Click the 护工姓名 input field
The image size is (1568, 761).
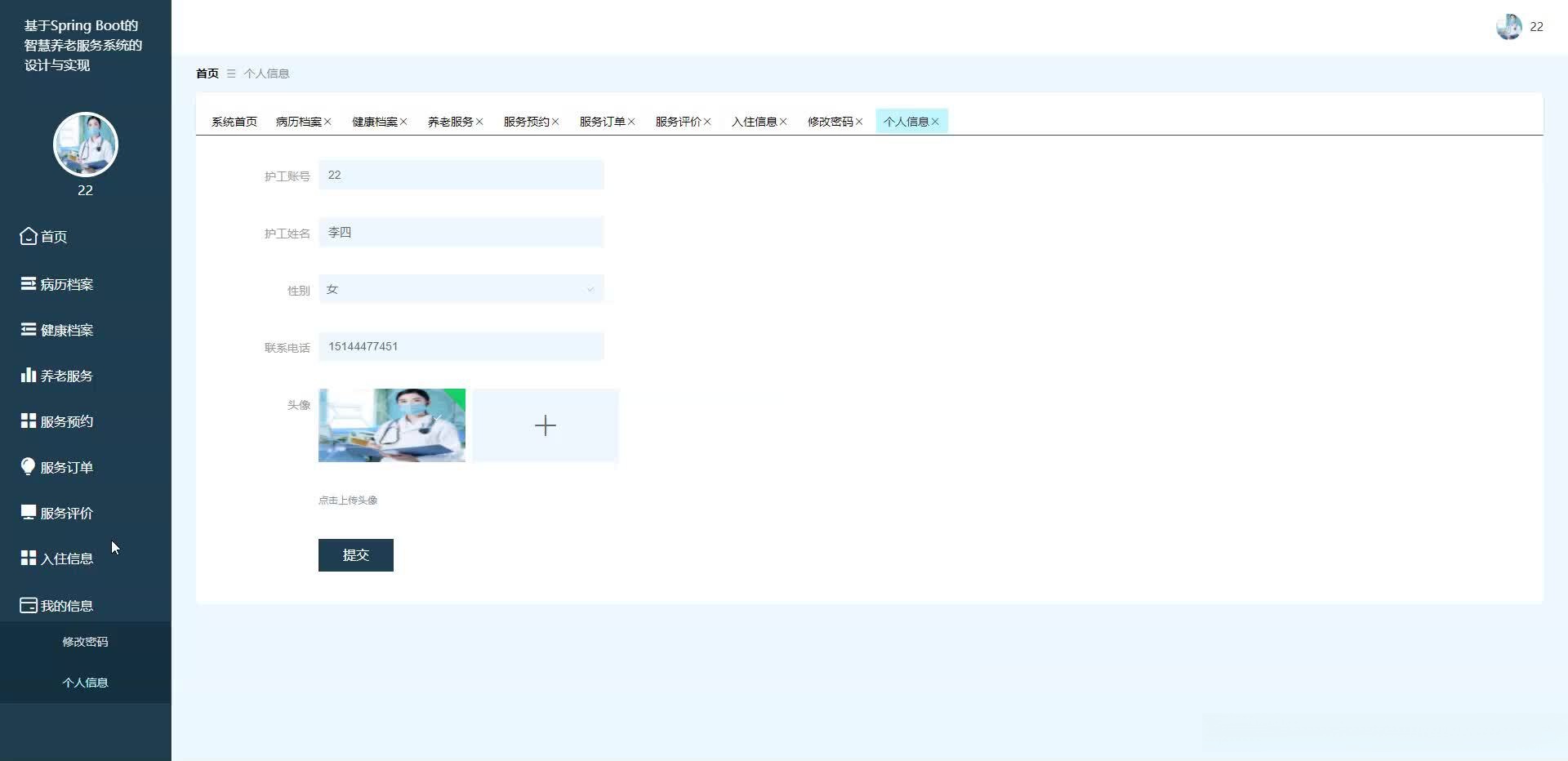[x=461, y=232]
